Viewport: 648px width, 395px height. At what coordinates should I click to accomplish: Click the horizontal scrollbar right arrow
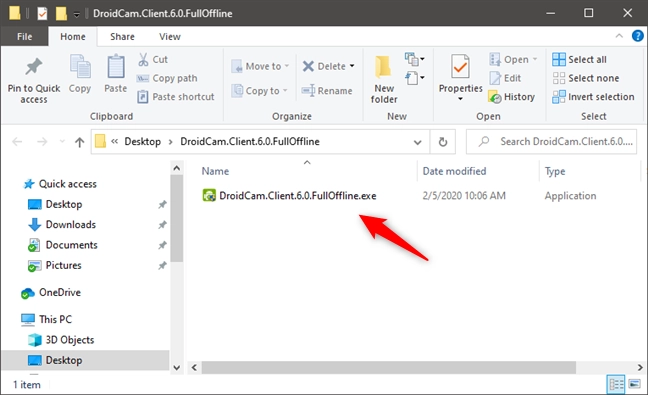pos(640,367)
